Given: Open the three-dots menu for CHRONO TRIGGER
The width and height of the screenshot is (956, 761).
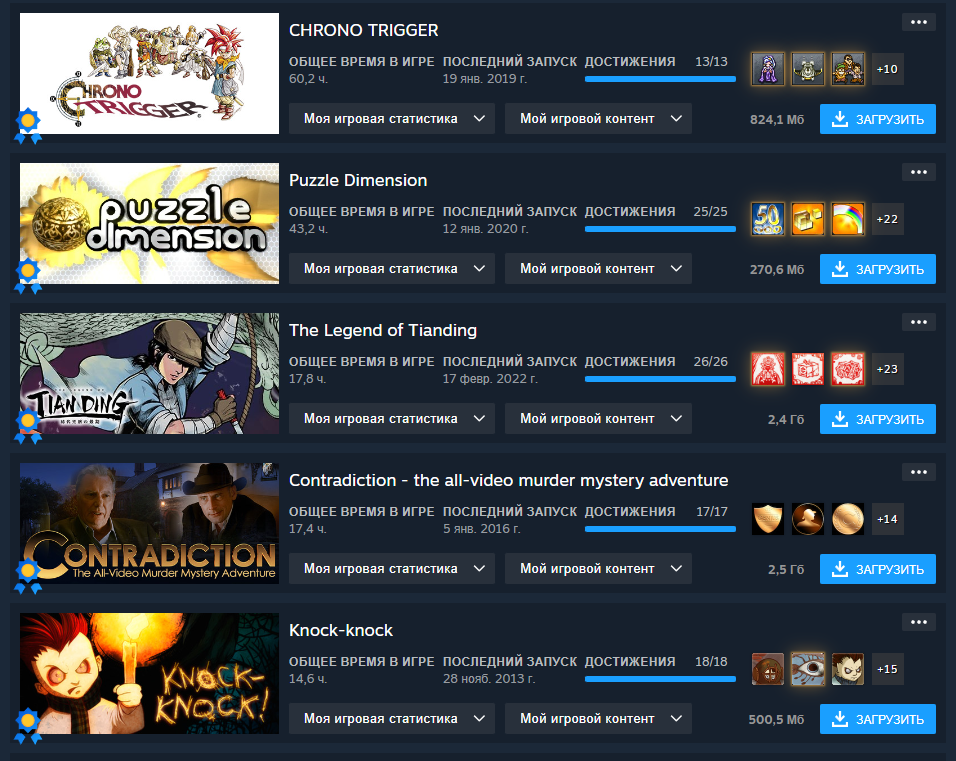Looking at the screenshot, I should pos(919,22).
